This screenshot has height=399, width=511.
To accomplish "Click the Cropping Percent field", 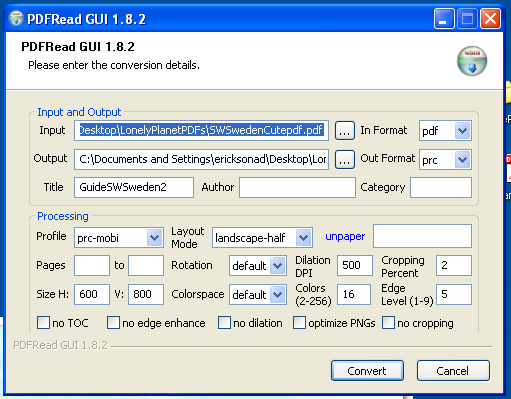I will pyautogui.click(x=454, y=265).
